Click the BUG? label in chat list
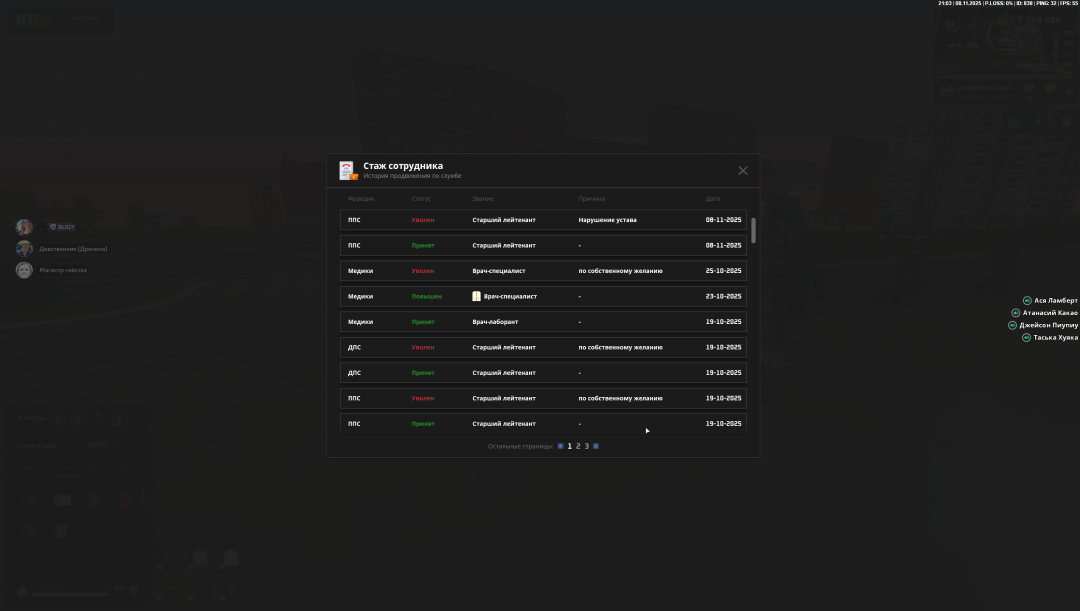Screen dimensions: 1080x611 point(63,227)
